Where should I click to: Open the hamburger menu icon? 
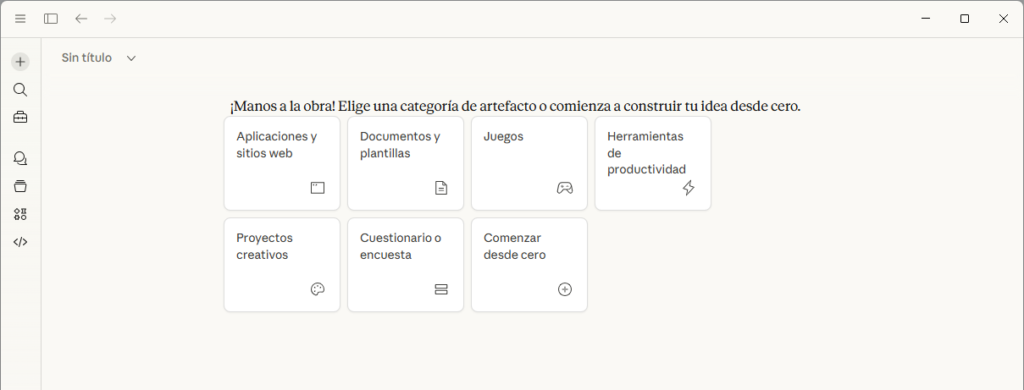(20, 19)
